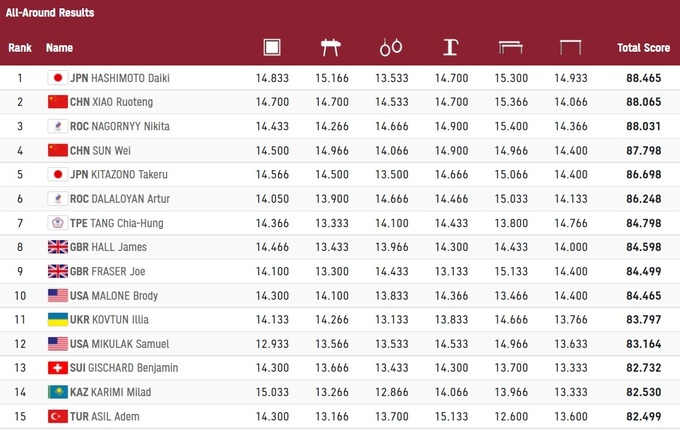Click Swiss flag beside GISCHARD Benjamin
This screenshot has width=680, height=430.
[57, 368]
